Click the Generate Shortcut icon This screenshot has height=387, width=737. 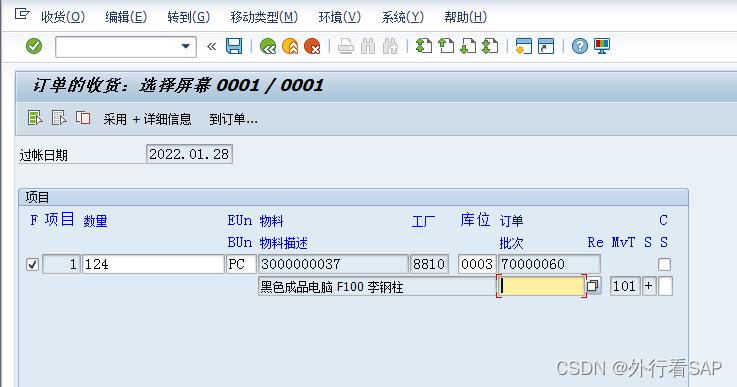(x=546, y=46)
